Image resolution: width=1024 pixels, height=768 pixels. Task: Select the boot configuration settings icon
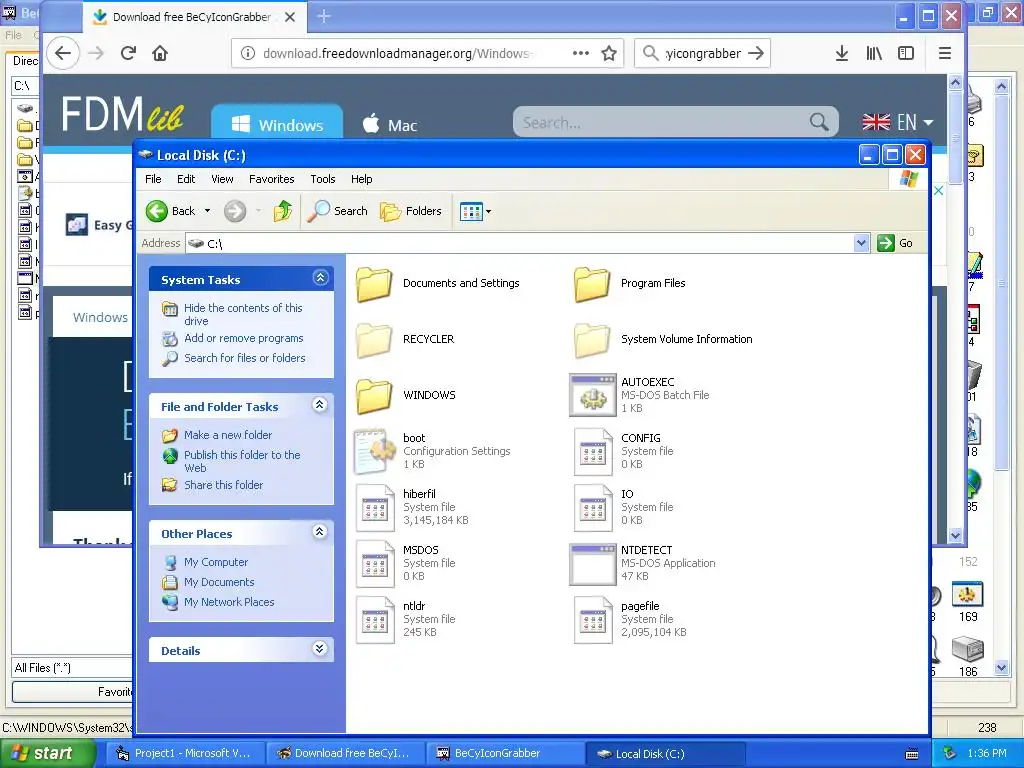tap(375, 451)
